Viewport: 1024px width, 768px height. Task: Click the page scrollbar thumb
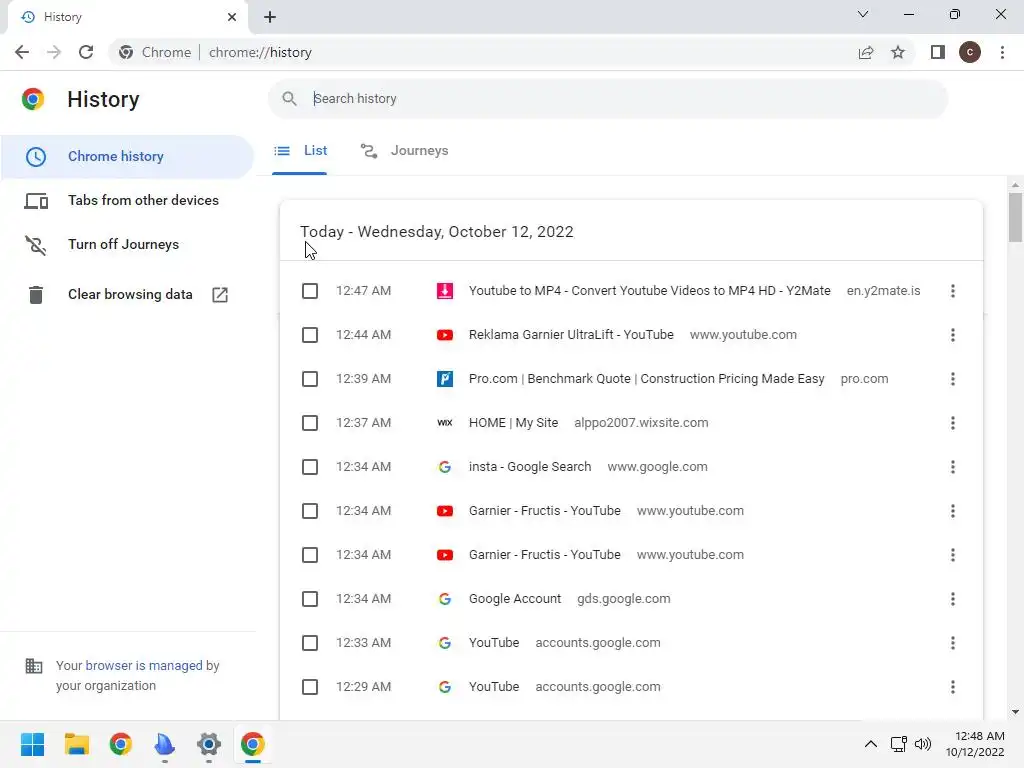click(1015, 217)
